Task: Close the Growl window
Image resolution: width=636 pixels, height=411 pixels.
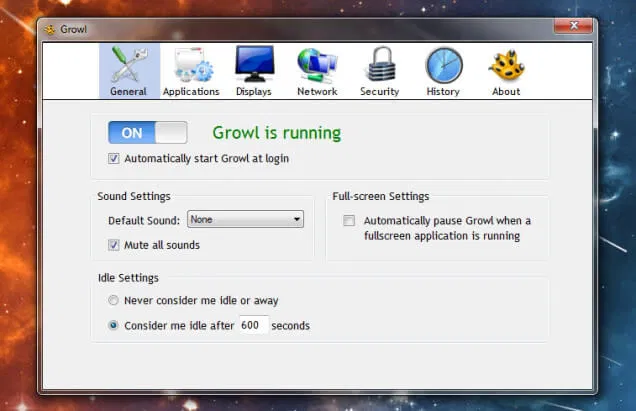Action: [x=574, y=26]
